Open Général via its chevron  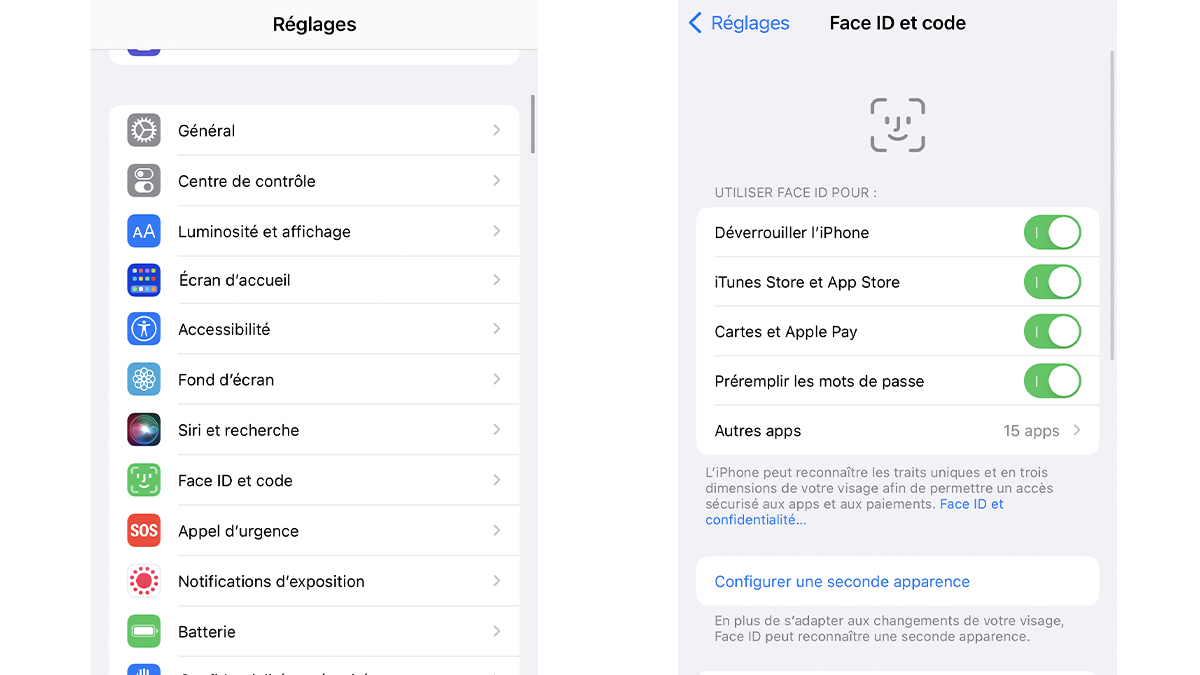coord(497,130)
